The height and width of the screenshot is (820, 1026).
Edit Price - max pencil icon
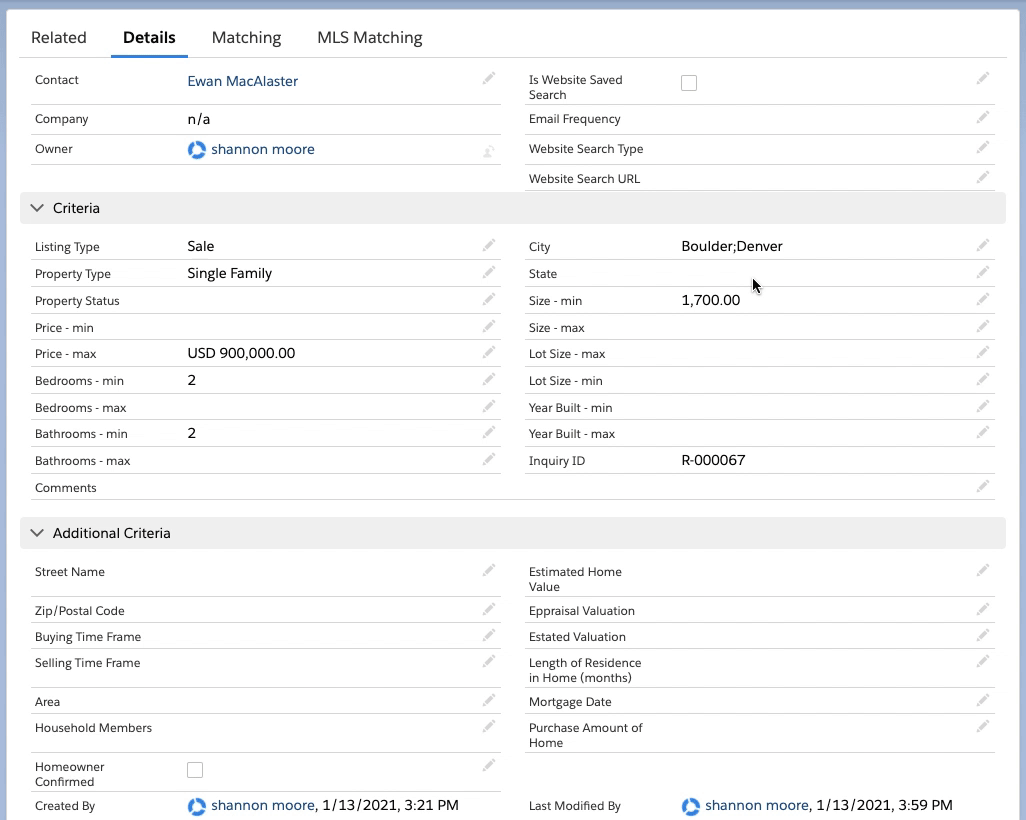pyautogui.click(x=489, y=352)
